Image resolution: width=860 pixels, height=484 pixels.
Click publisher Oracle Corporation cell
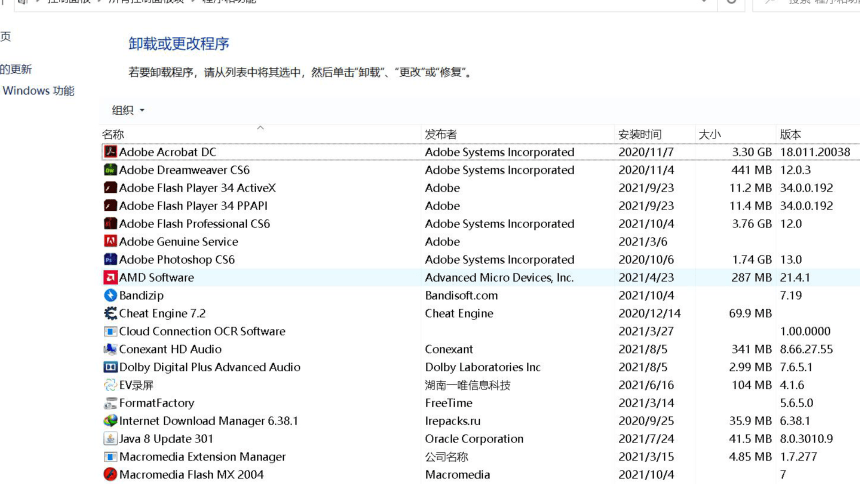point(474,439)
